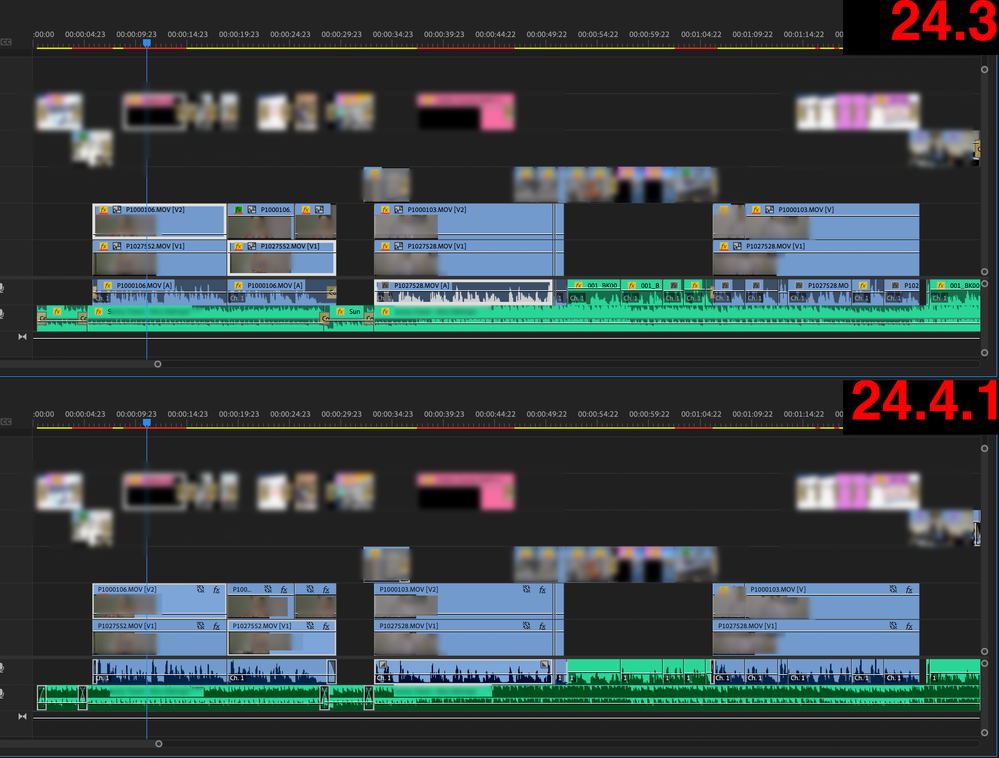
Task: Click fx icon on selected P1027552.MOV [V1] in 24.4.1
Action: click(x=326, y=626)
